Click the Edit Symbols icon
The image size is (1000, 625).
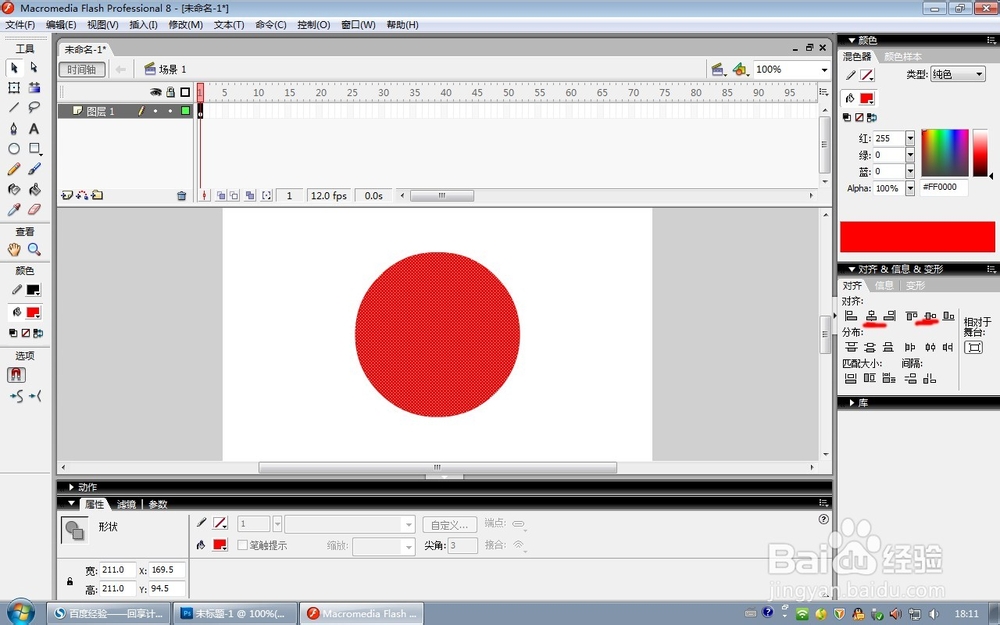click(740, 70)
